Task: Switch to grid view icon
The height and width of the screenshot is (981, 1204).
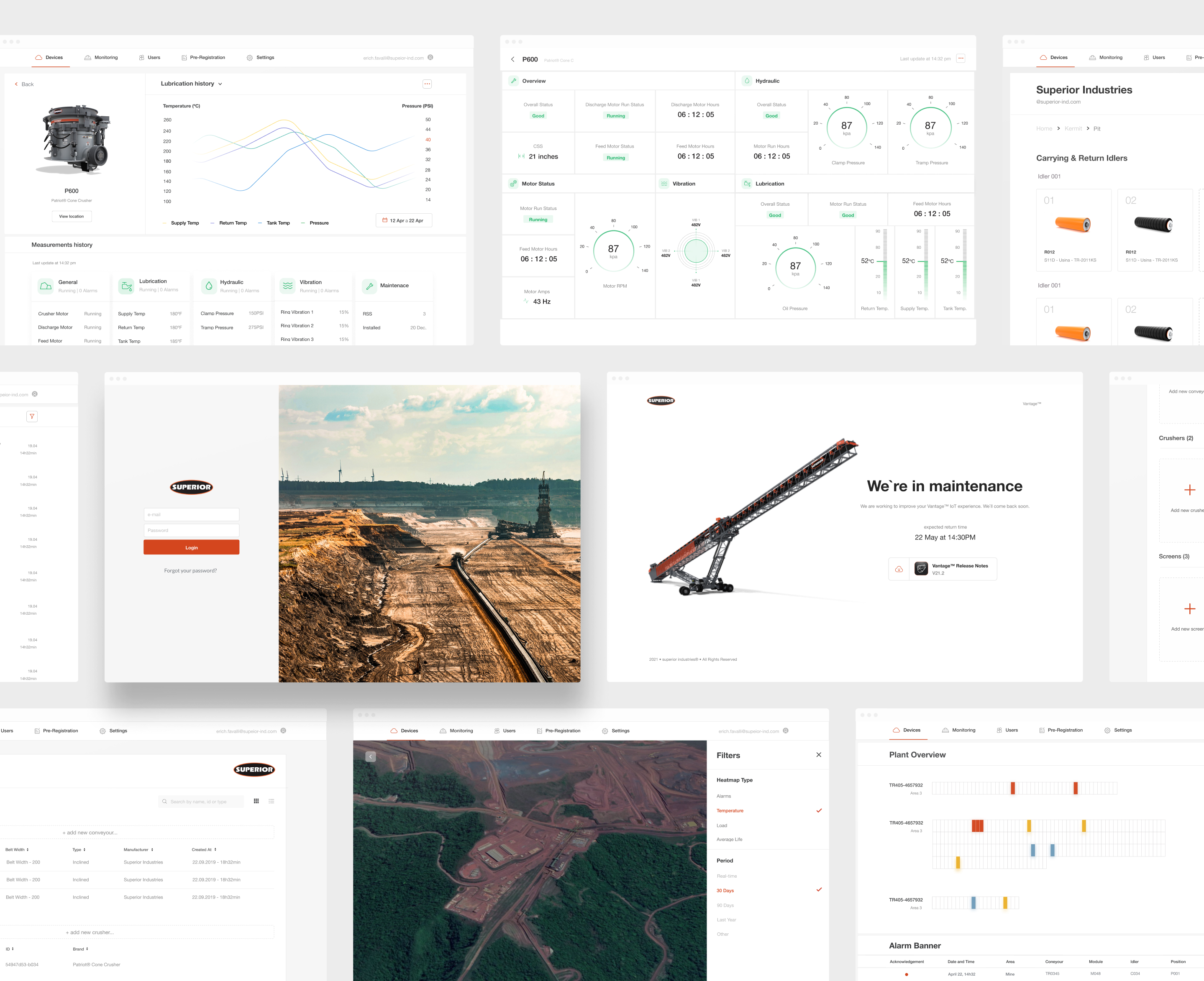Action: pyautogui.click(x=256, y=801)
